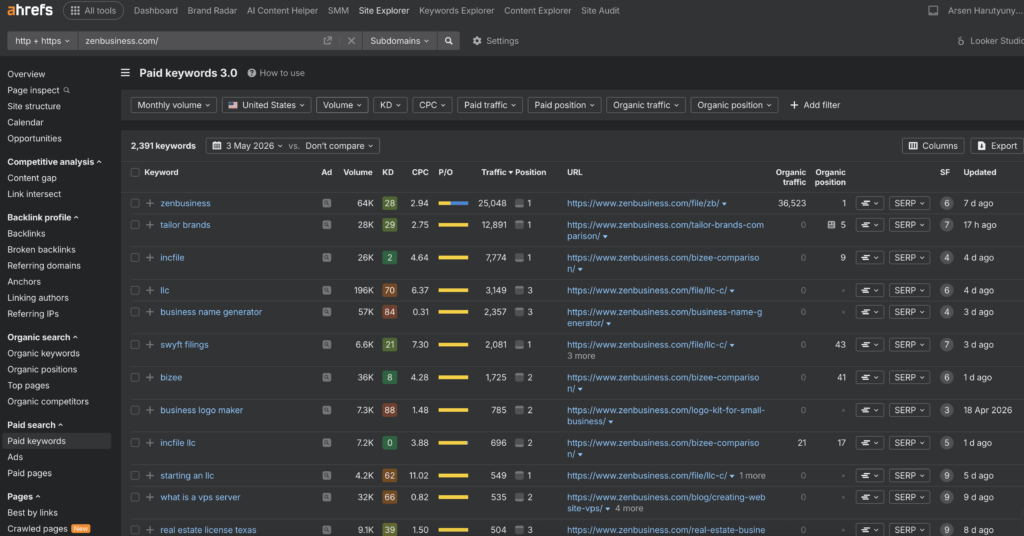Screen dimensions: 1024x536
Task: Click the Export button
Action: pos(997,146)
